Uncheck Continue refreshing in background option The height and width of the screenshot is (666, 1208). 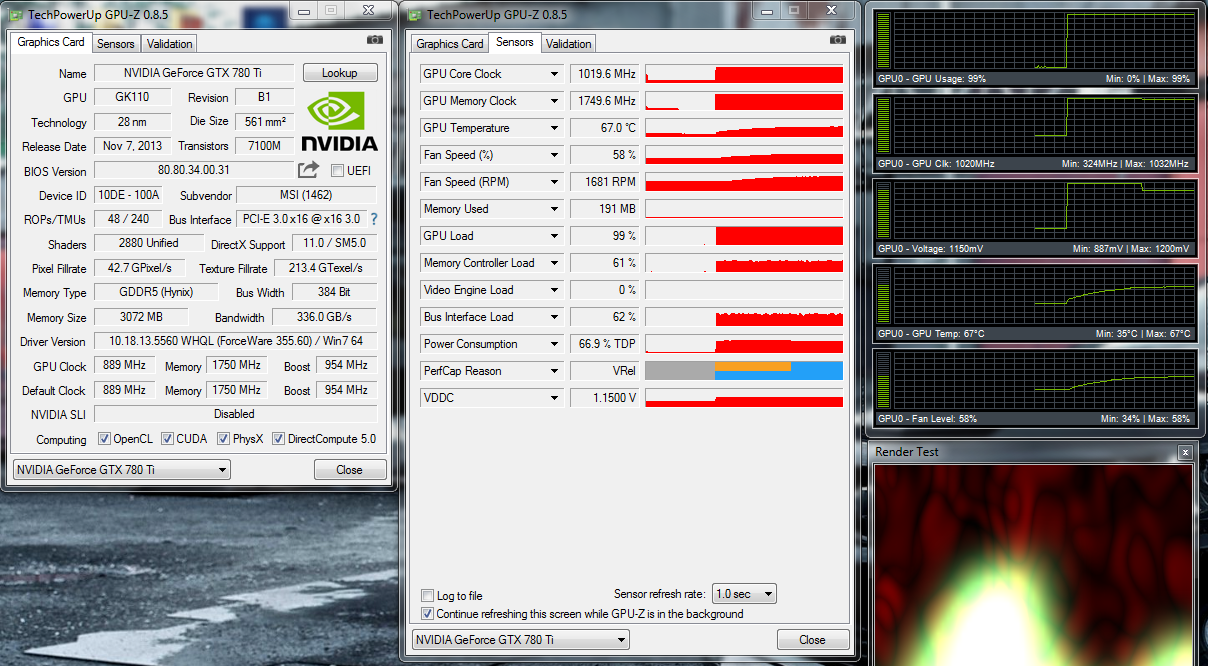(x=428, y=614)
